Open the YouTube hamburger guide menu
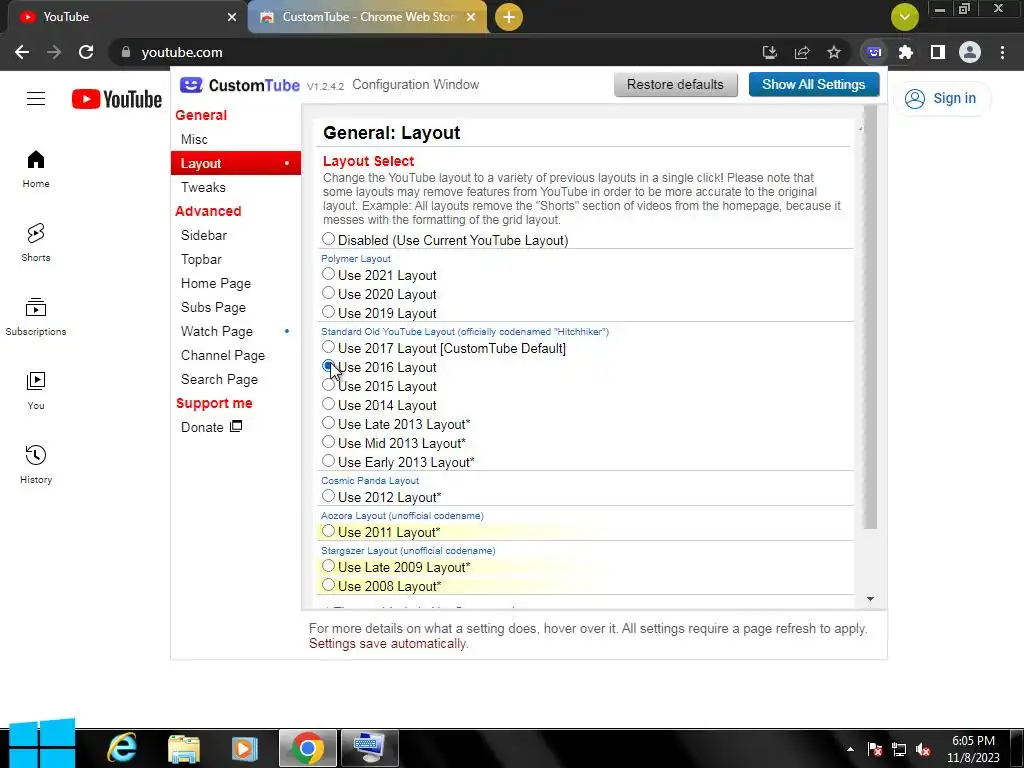The height and width of the screenshot is (768, 1024). tap(36, 99)
